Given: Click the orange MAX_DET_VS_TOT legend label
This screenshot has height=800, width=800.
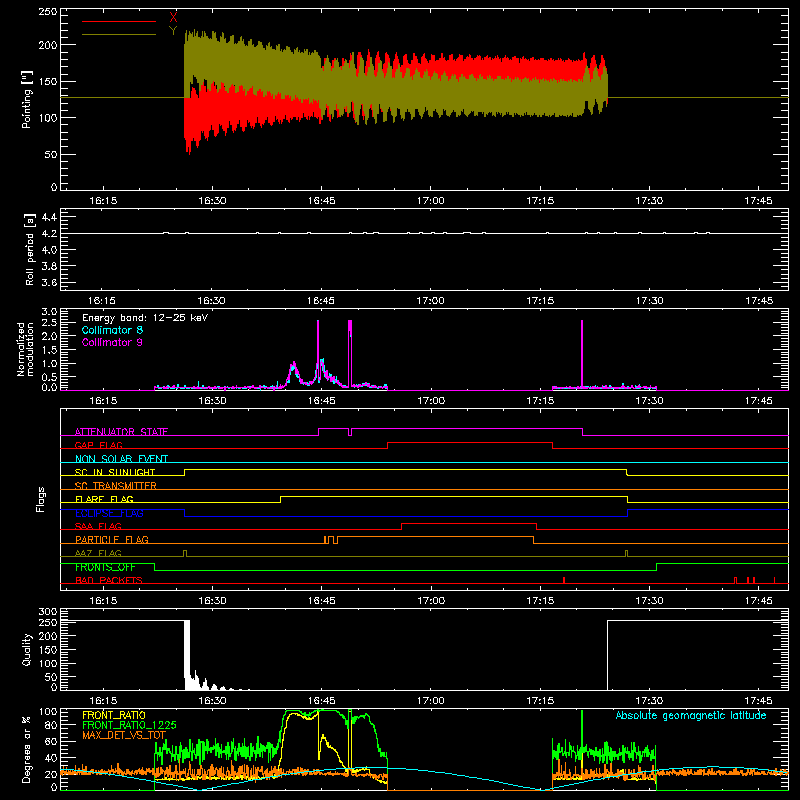Looking at the screenshot, I should tap(124, 735).
